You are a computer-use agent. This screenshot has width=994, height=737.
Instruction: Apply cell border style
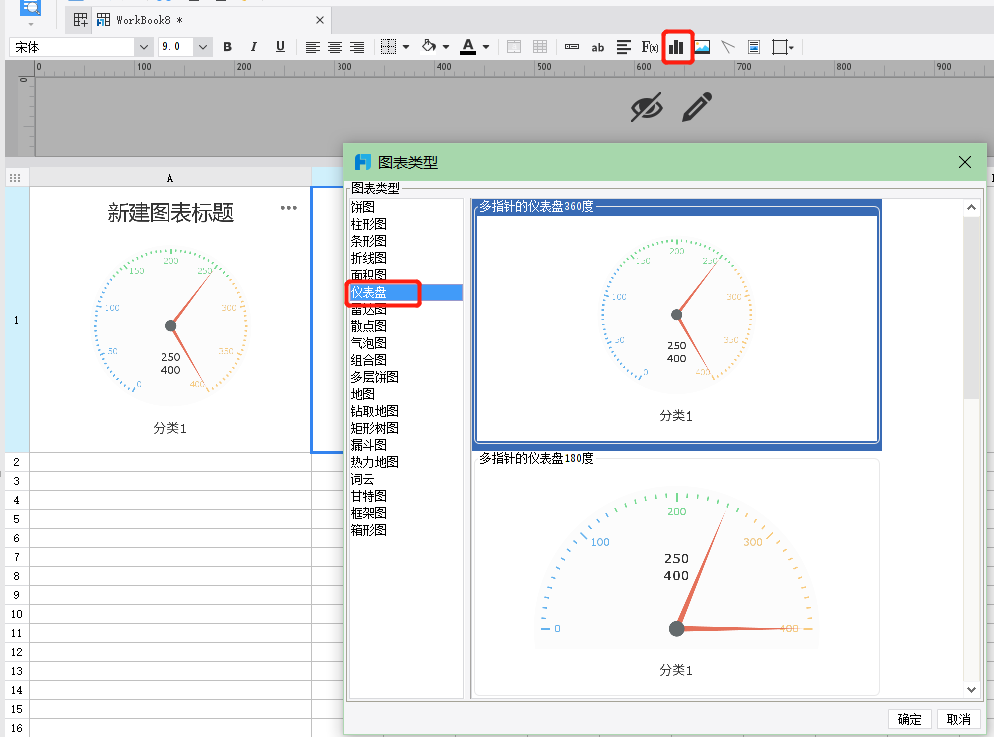(388, 47)
